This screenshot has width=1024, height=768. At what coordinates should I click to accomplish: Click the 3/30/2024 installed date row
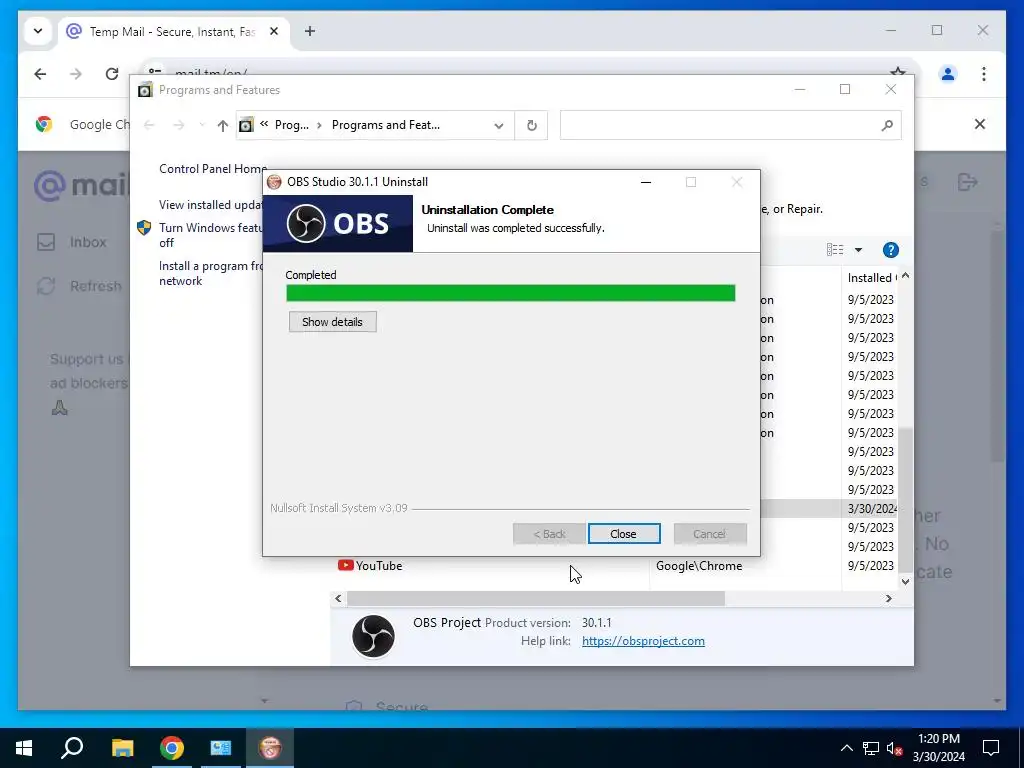pyautogui.click(x=871, y=508)
